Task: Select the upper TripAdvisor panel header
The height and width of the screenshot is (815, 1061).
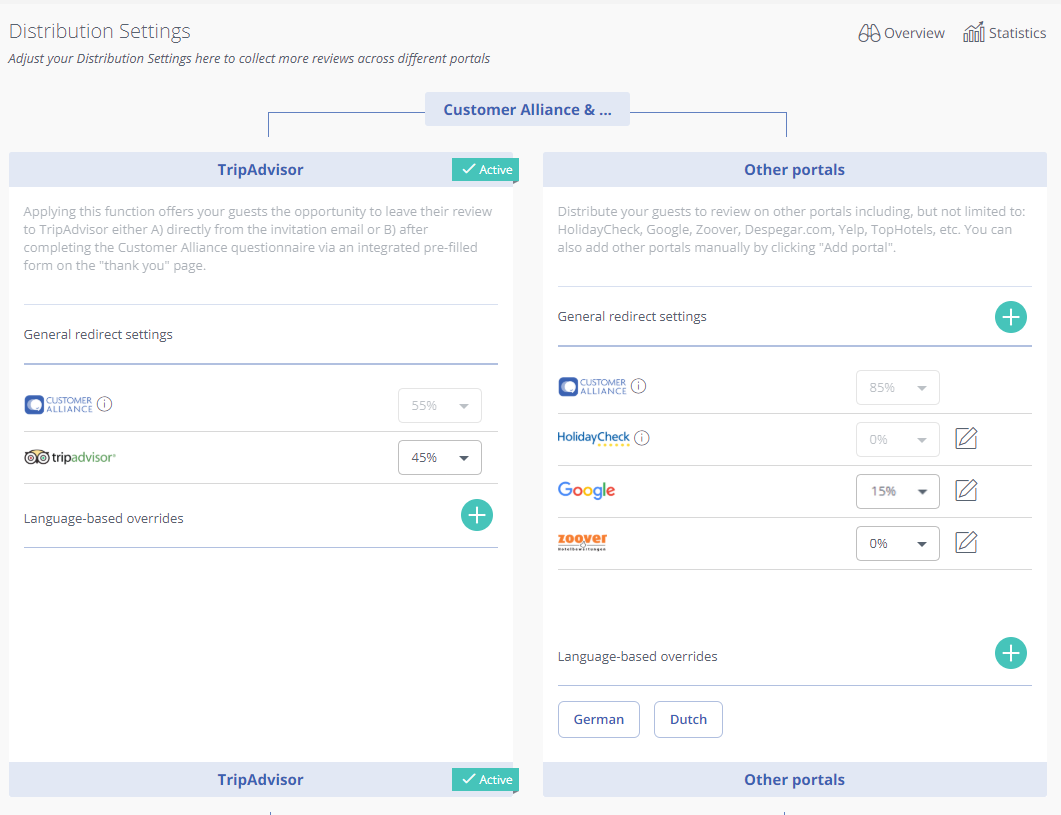Action: [x=261, y=170]
